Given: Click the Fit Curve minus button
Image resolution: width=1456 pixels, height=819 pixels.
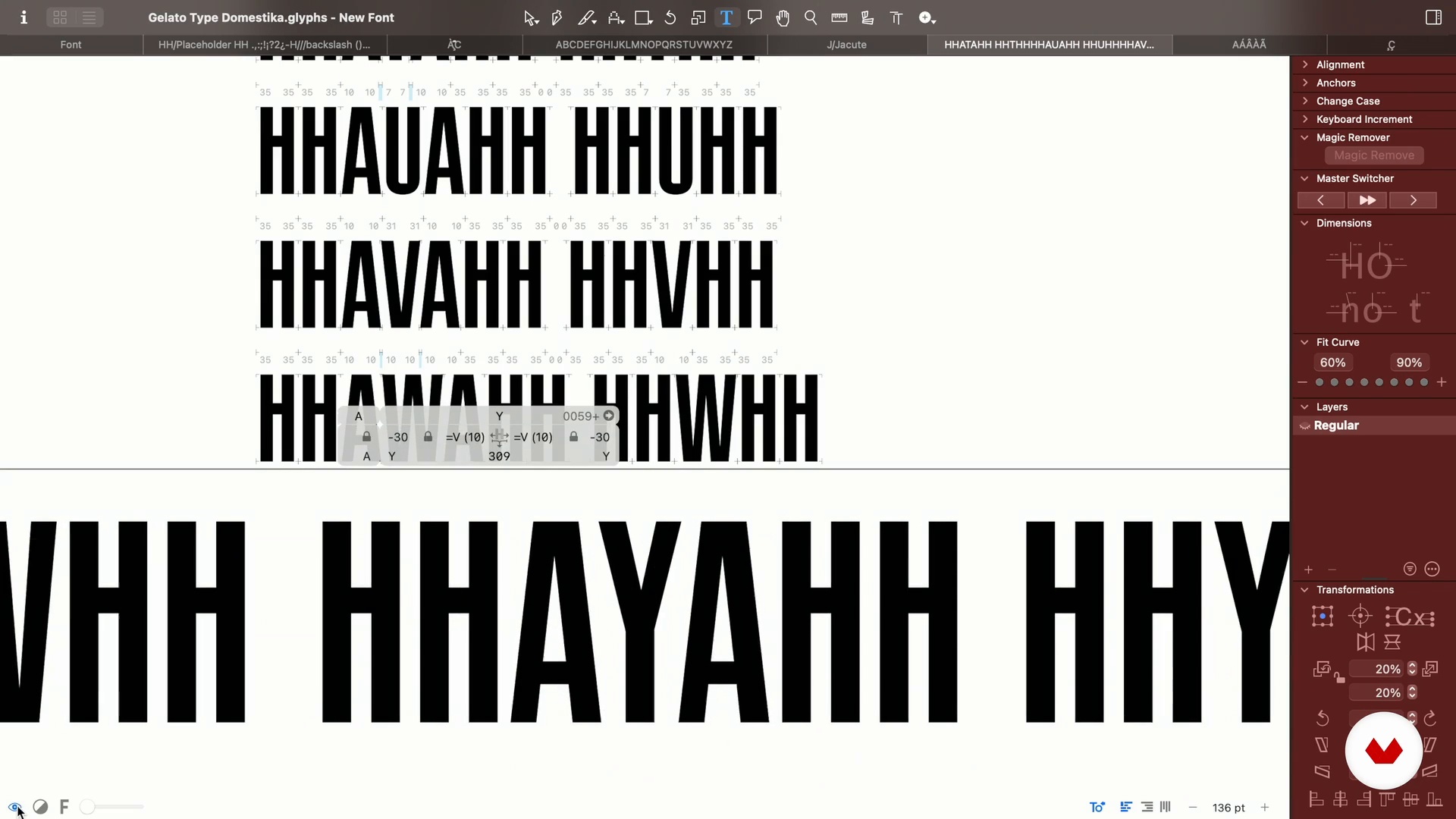Looking at the screenshot, I should click(1302, 382).
